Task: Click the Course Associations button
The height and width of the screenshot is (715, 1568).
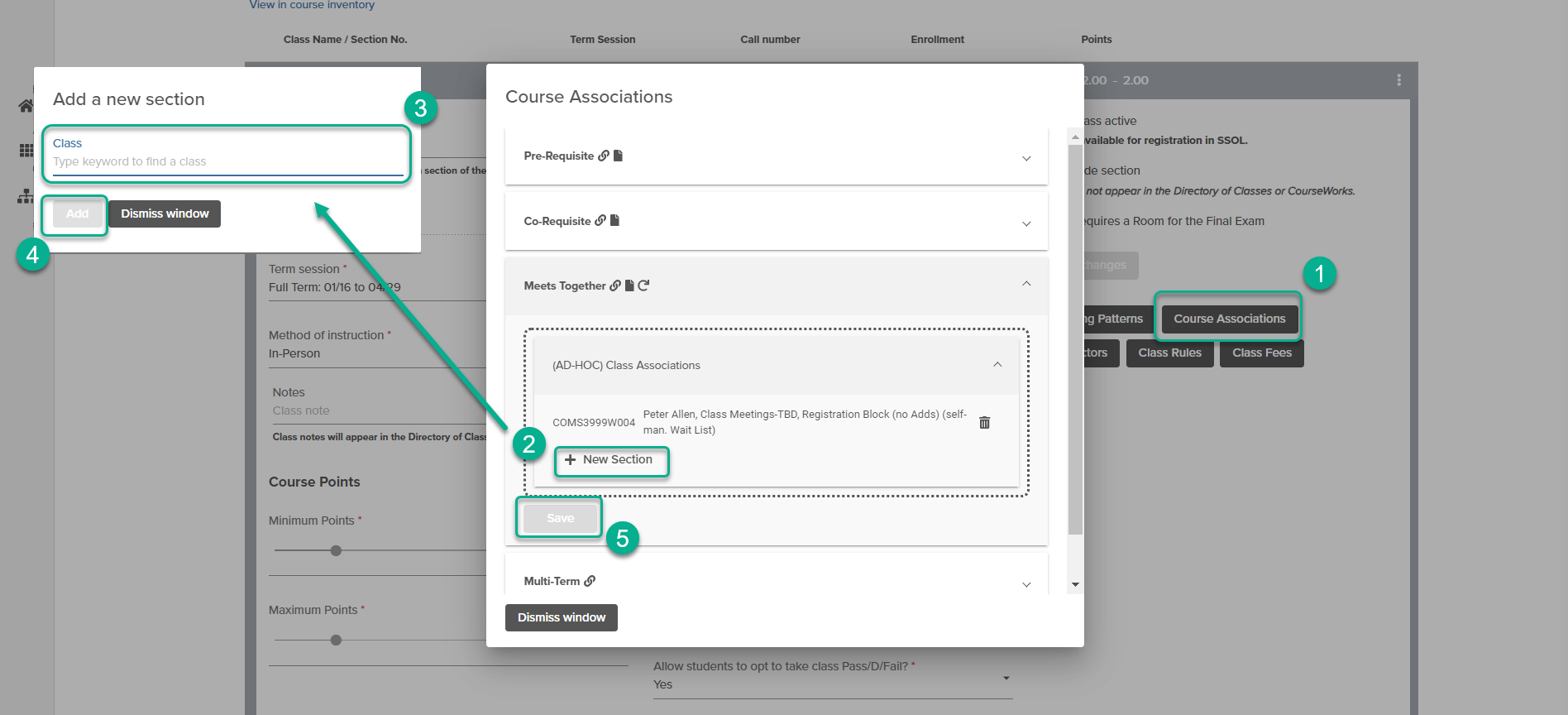Action: point(1230,319)
